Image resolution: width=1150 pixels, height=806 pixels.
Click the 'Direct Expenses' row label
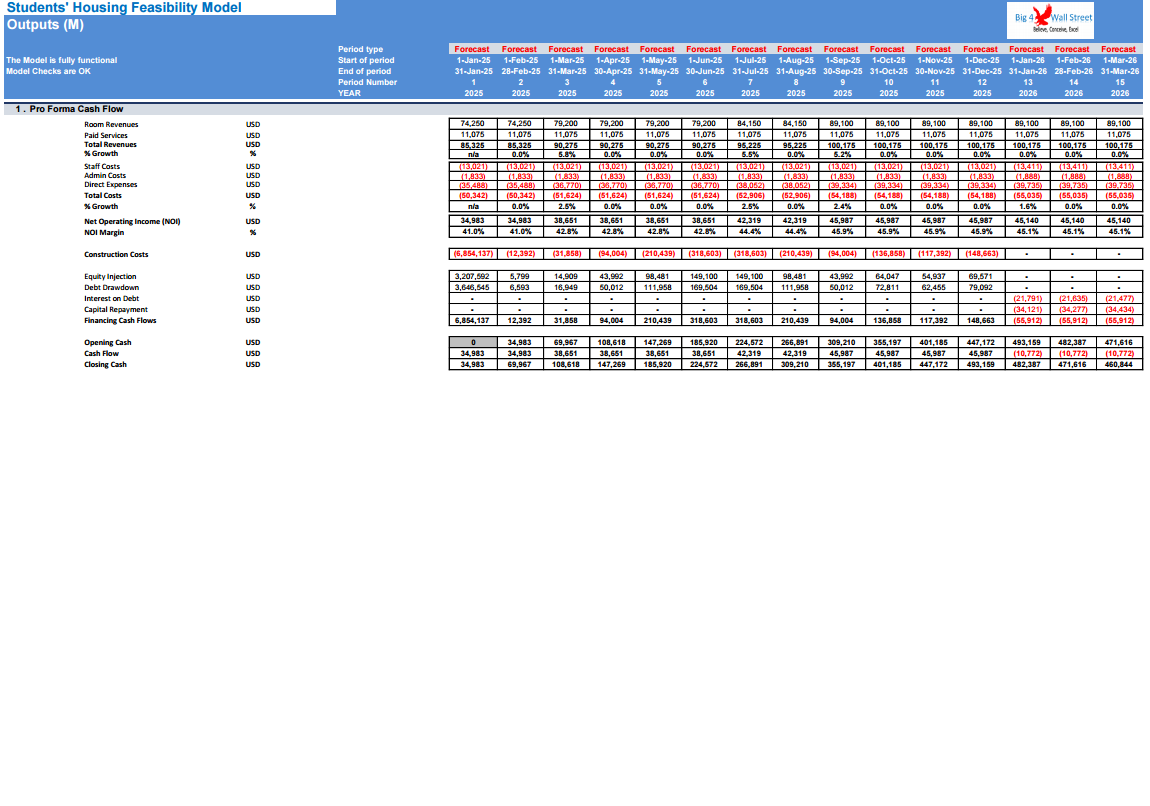(111, 185)
